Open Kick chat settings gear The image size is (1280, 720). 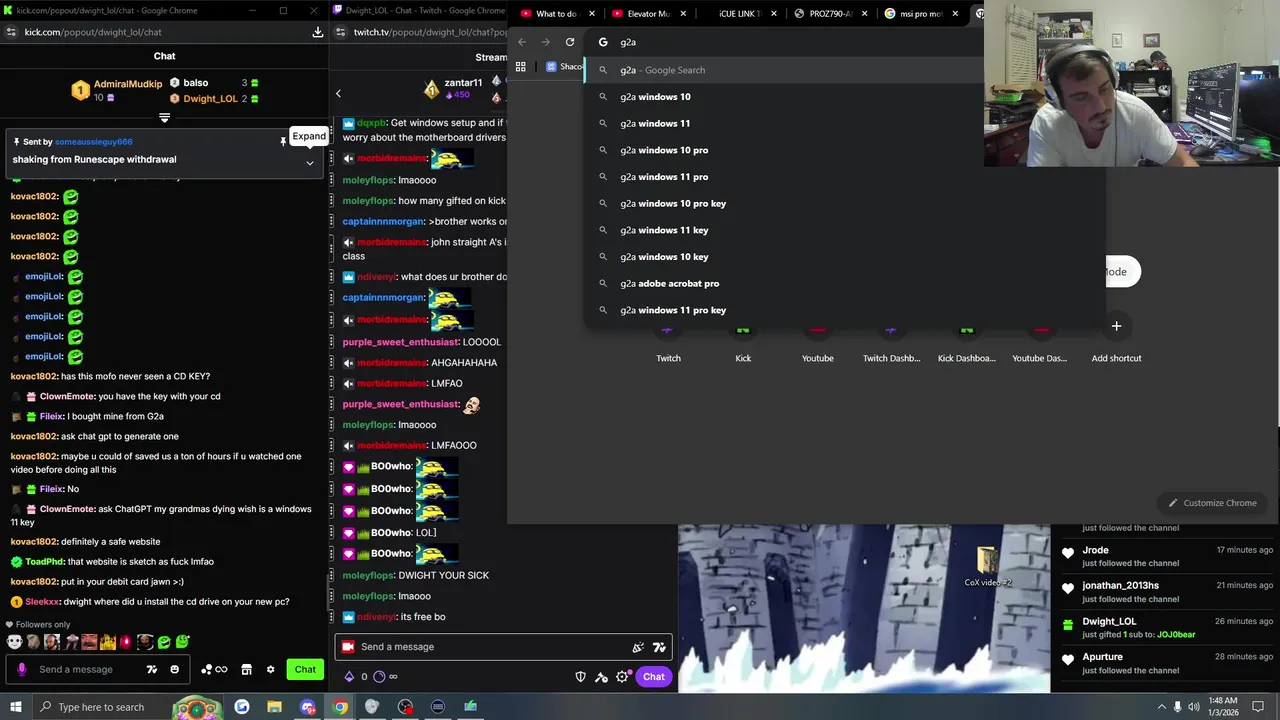coord(270,670)
